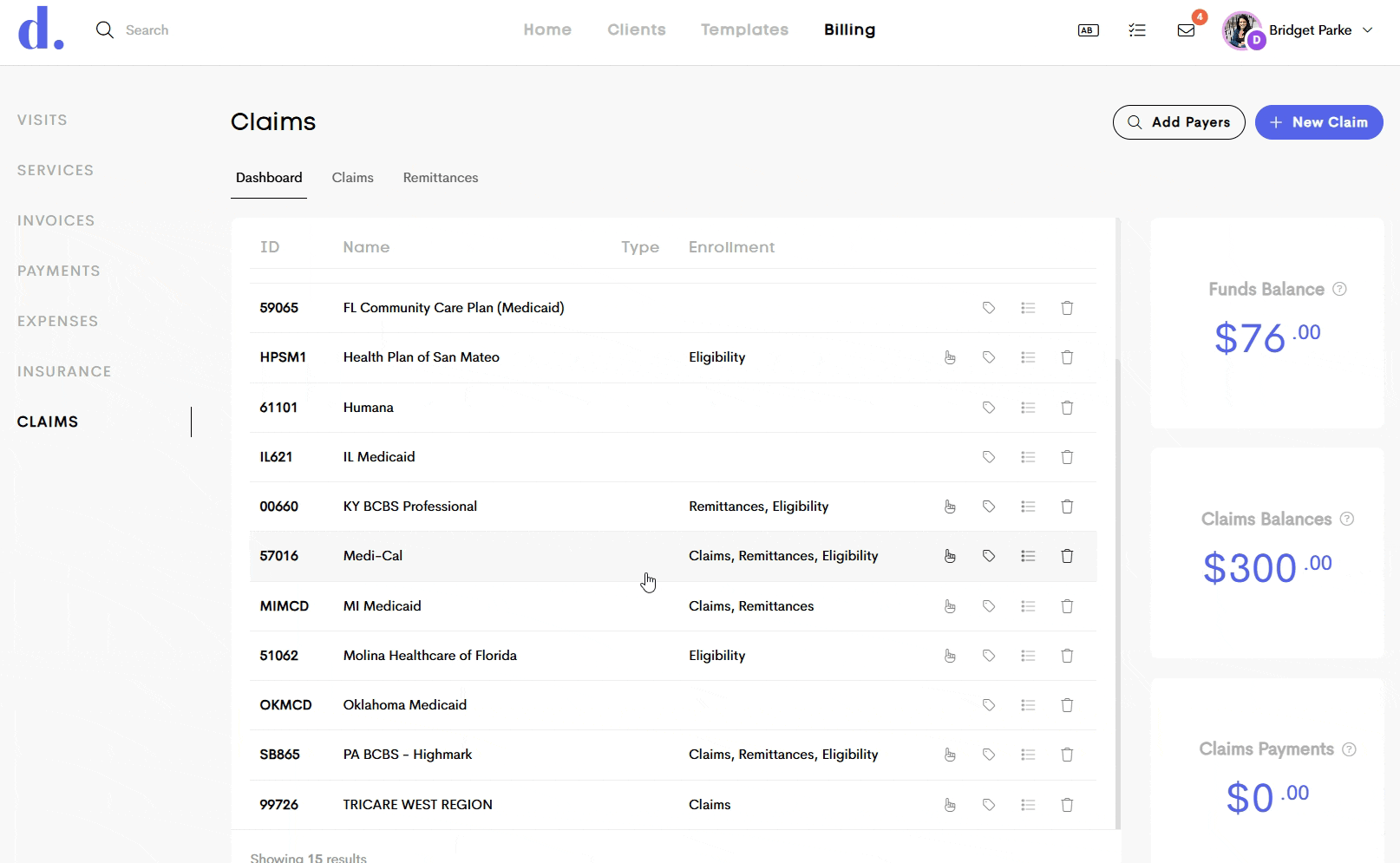Image resolution: width=1400 pixels, height=863 pixels.
Task: Select payer ID SB865
Action: click(280, 755)
